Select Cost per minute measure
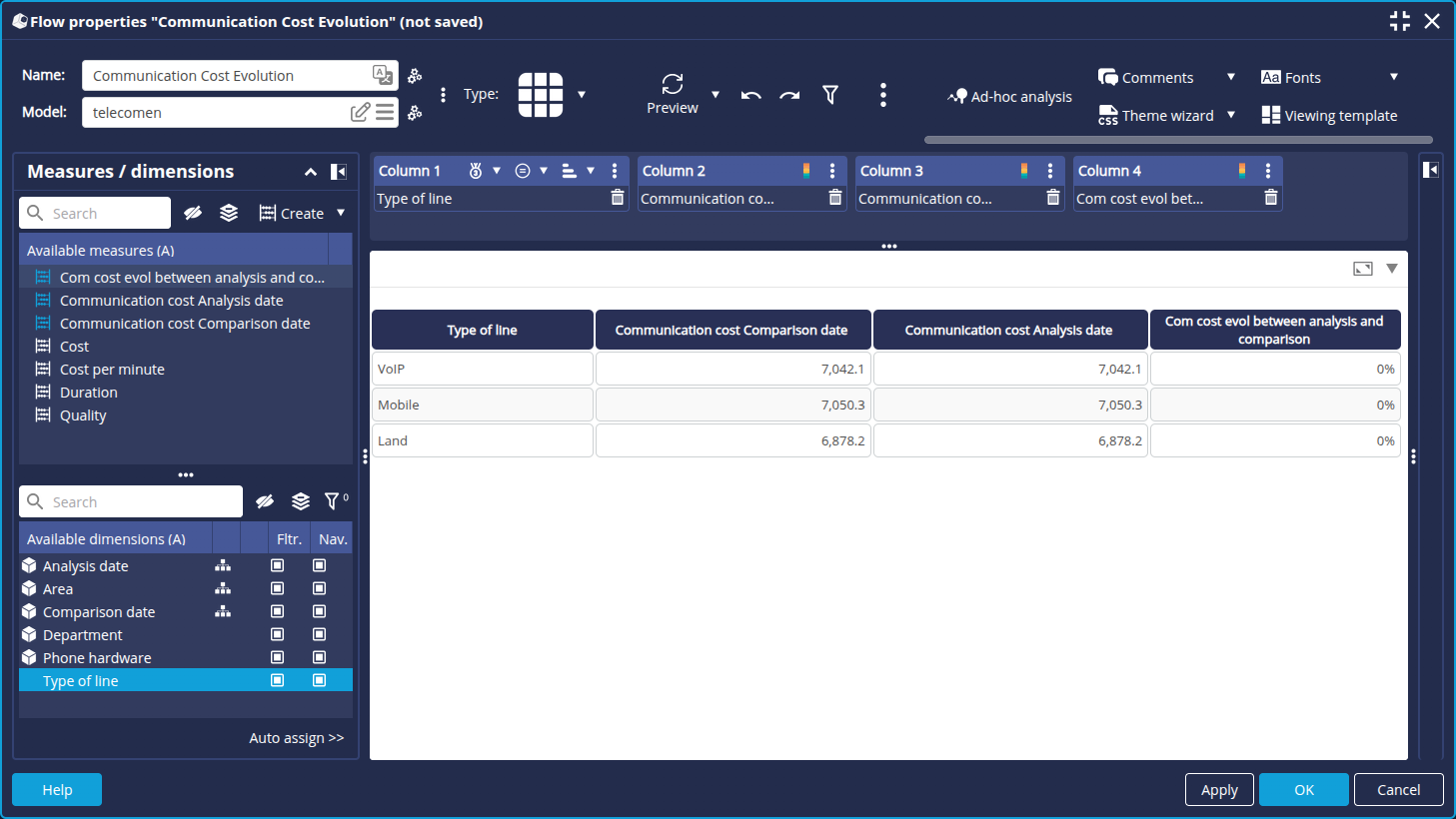The image size is (1456, 819). (112, 370)
